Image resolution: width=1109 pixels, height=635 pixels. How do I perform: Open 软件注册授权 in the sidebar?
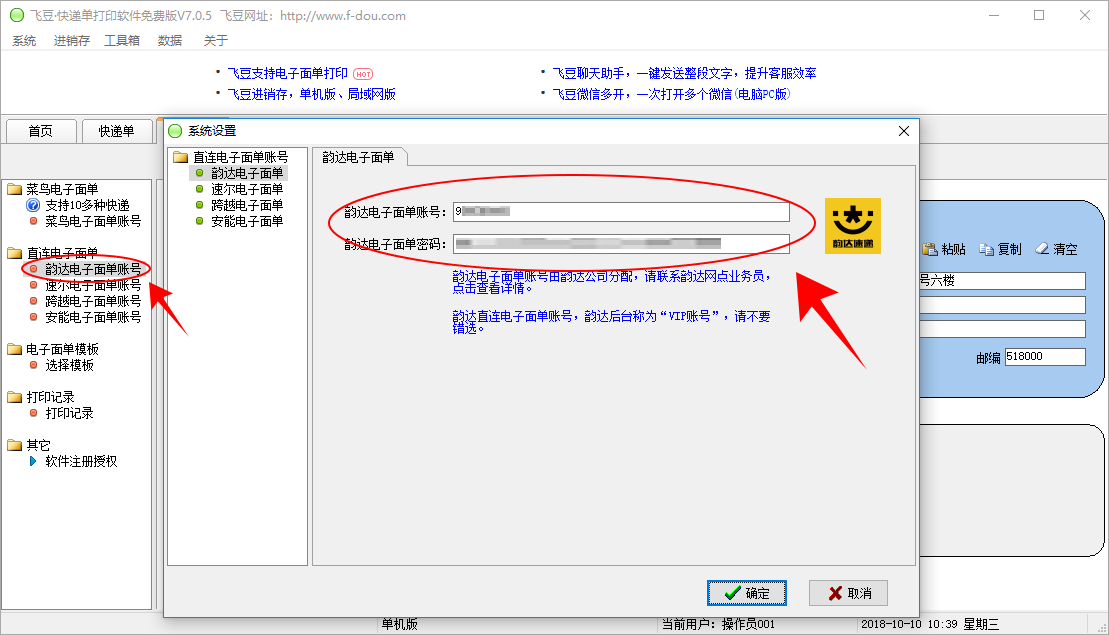point(81,461)
